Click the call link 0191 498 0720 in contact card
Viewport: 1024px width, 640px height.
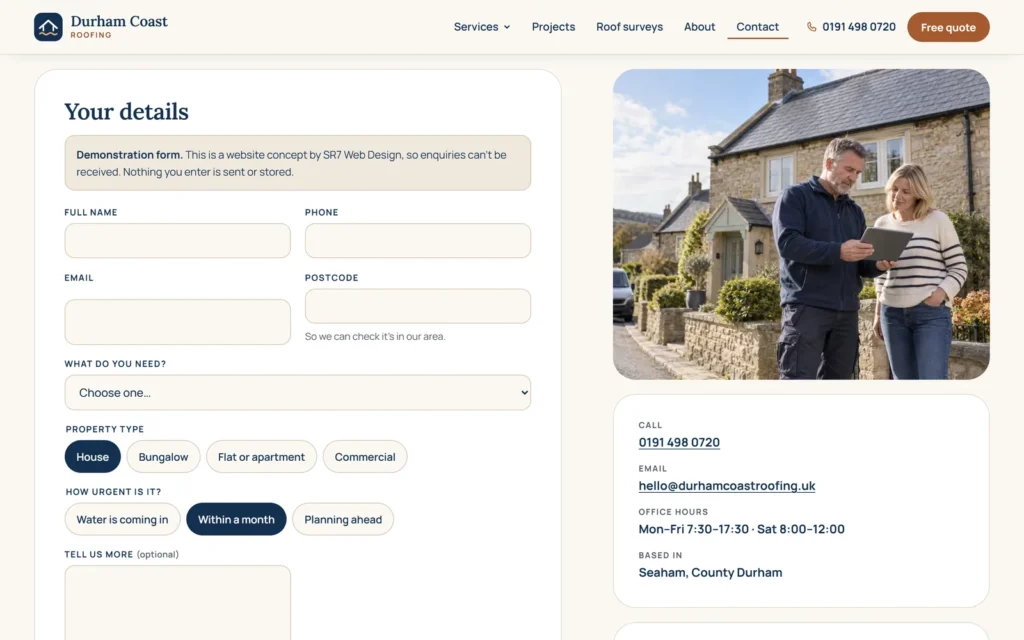click(679, 442)
